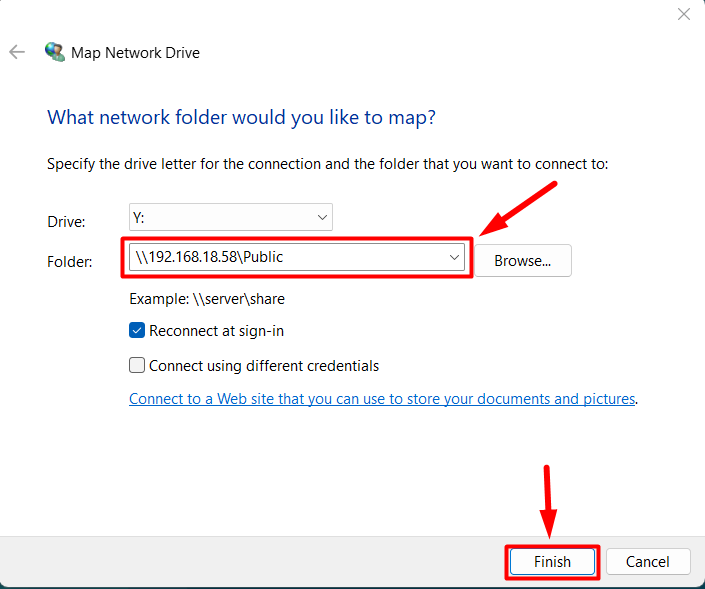Viewport: 705px width, 589px height.
Task: Click the Connect using different credentials label
Action: (264, 366)
